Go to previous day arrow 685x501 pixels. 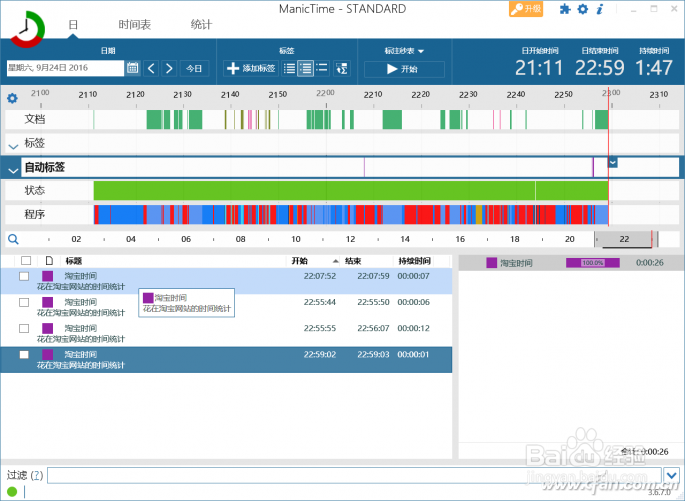coord(151,68)
